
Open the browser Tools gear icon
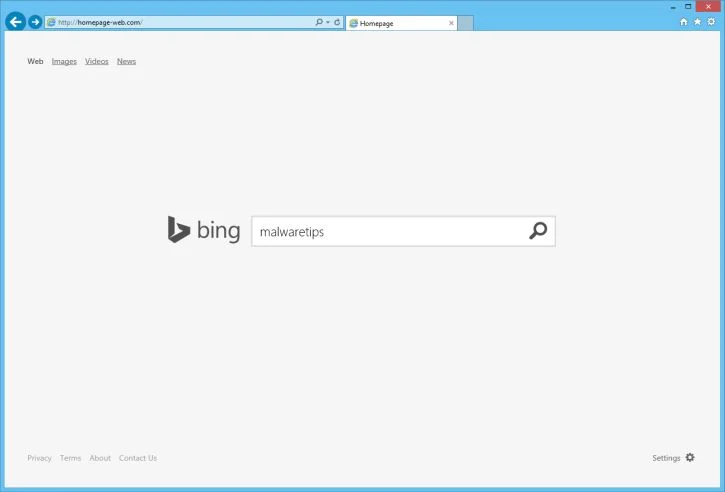click(711, 22)
